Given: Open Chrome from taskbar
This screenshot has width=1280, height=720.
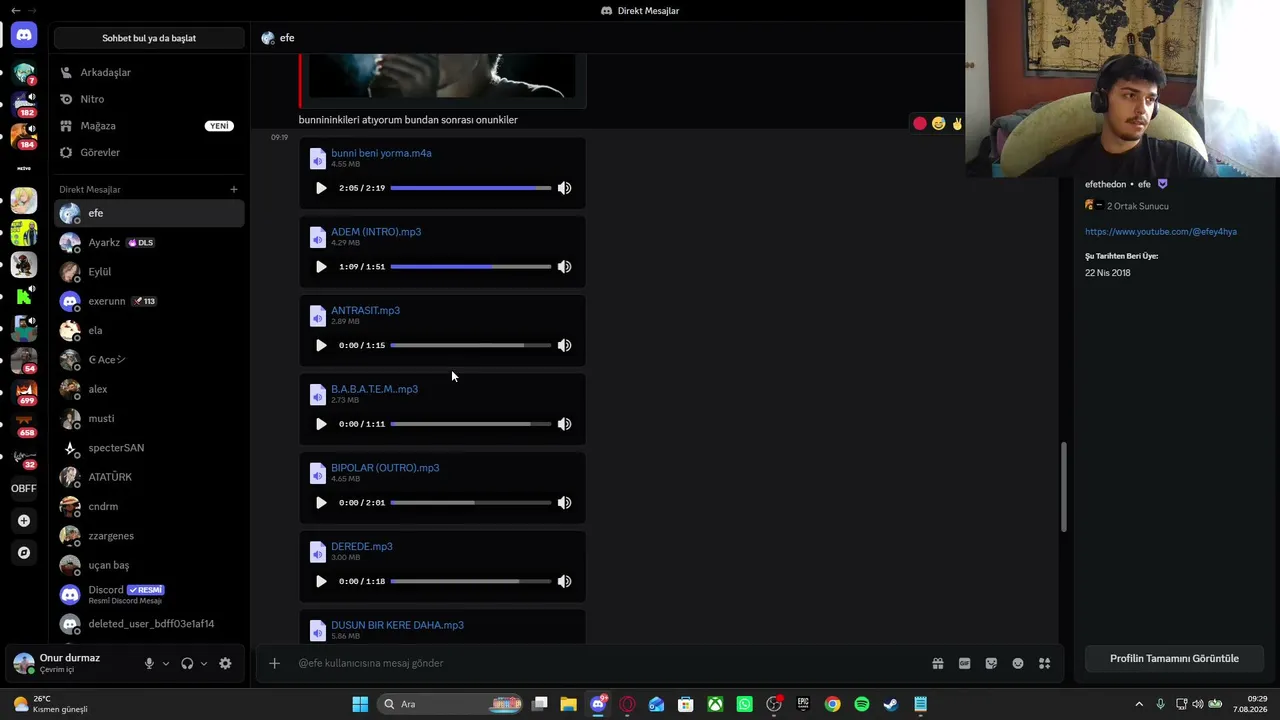Looking at the screenshot, I should click(x=832, y=704).
